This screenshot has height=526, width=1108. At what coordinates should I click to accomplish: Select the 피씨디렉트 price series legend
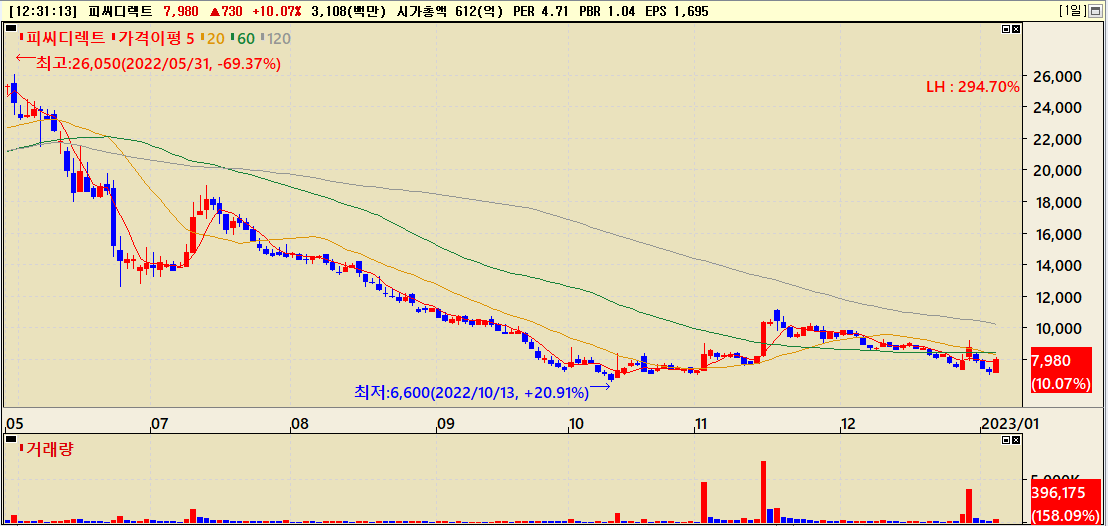[x=64, y=38]
